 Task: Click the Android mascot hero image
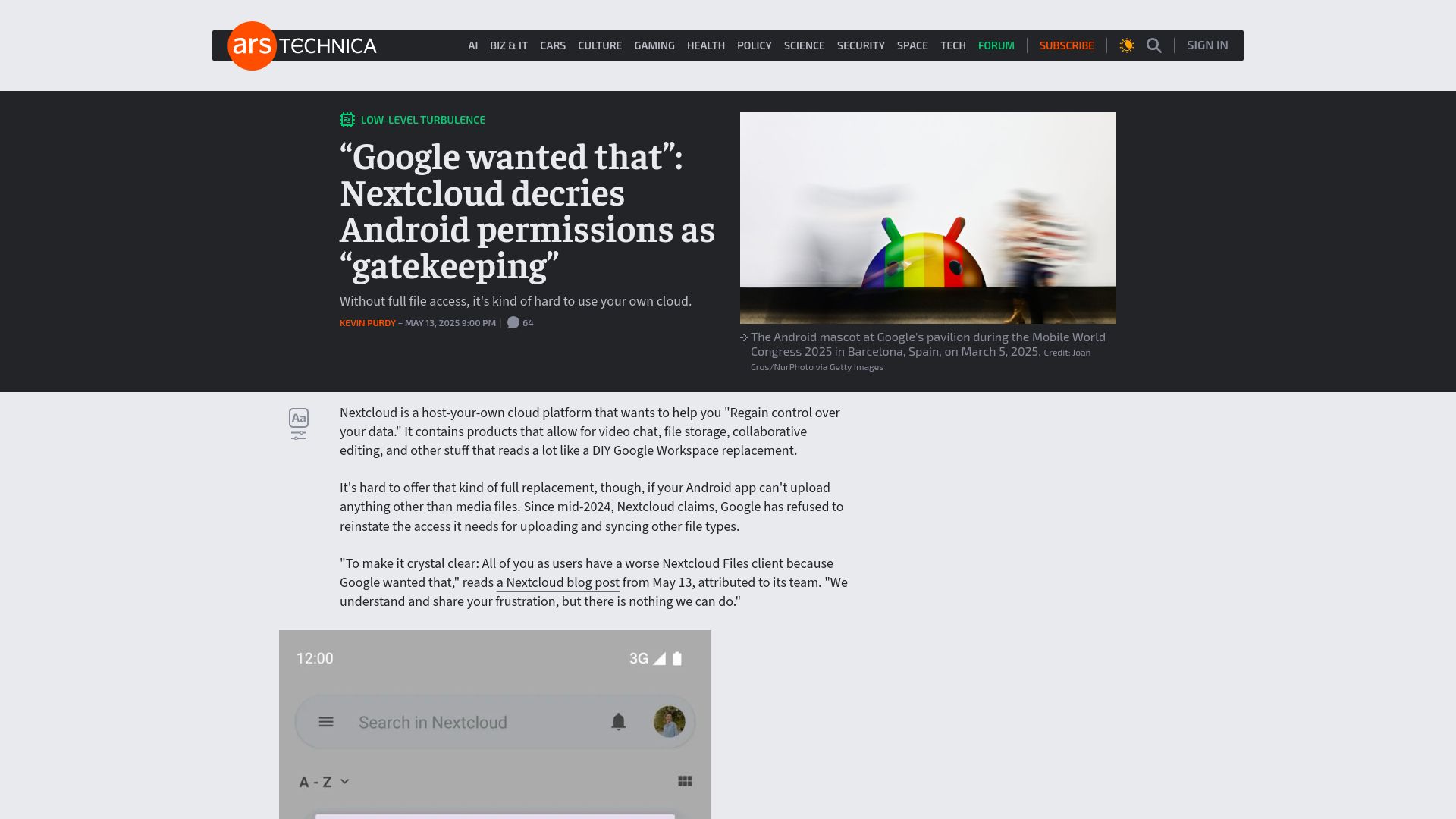(x=928, y=218)
